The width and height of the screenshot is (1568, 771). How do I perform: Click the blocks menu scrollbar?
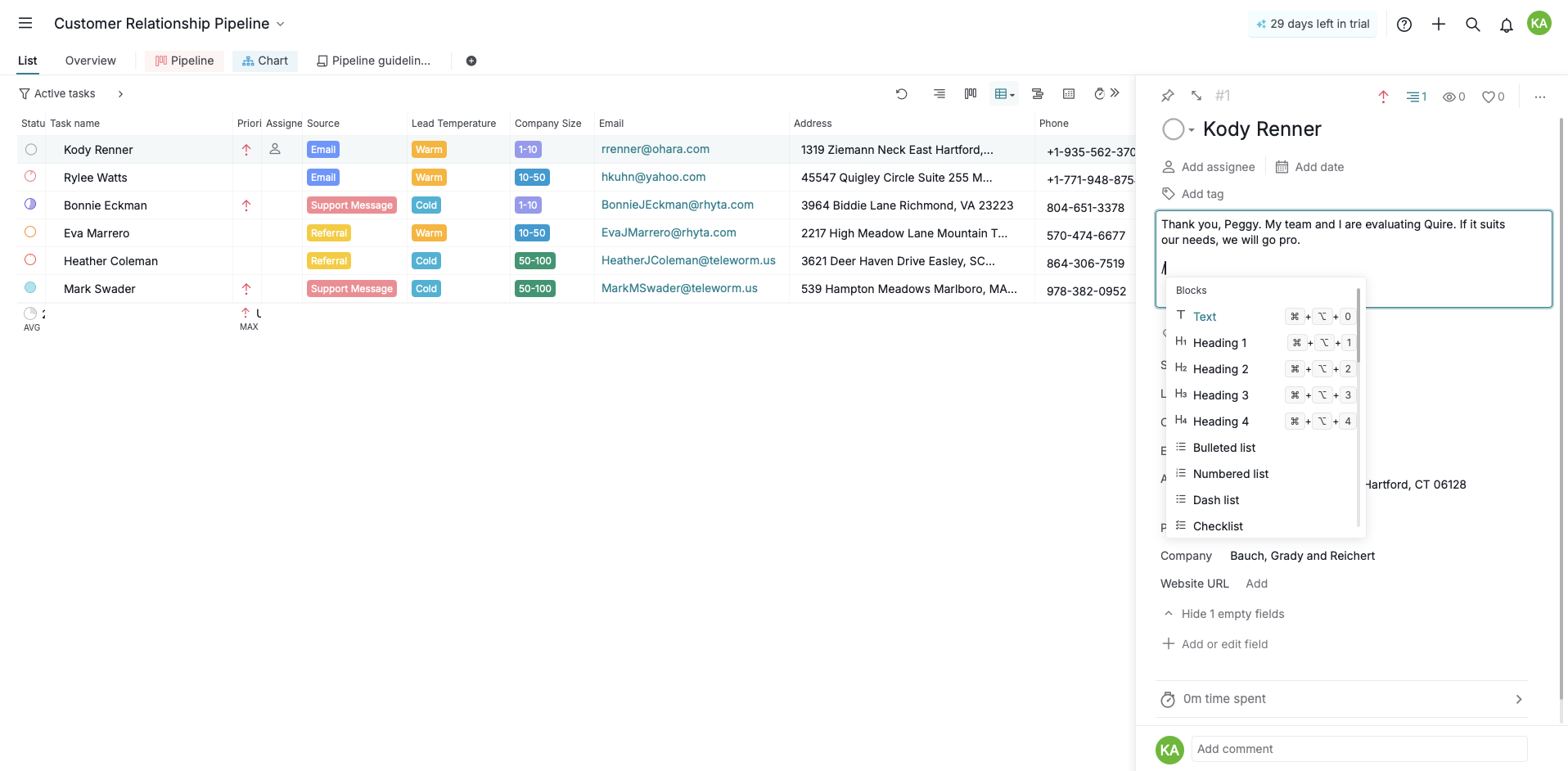pos(1358,326)
